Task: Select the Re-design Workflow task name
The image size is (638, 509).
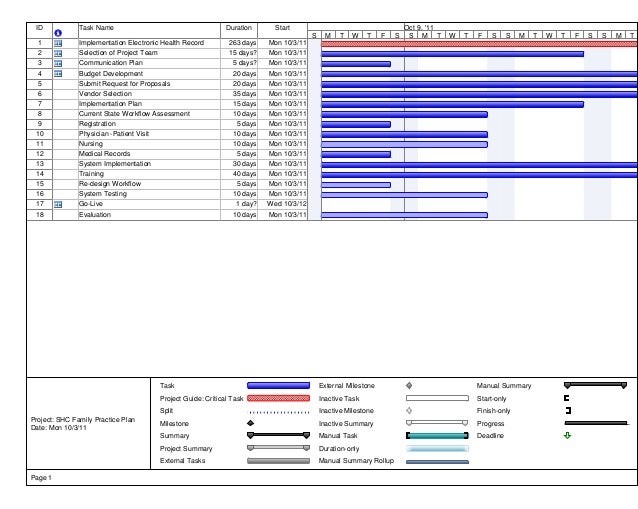Action: pos(110,184)
